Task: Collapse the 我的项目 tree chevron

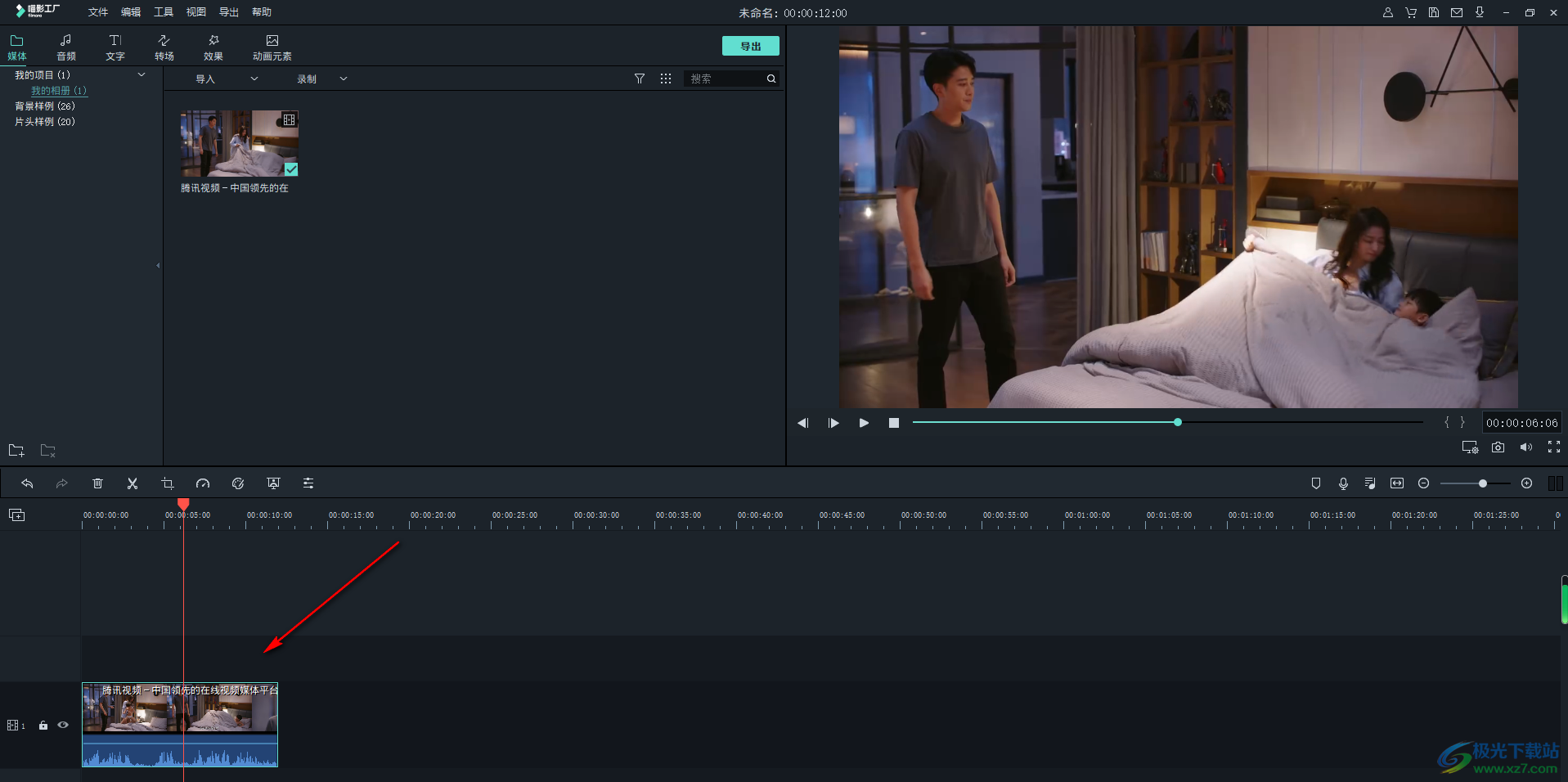Action: [x=142, y=74]
